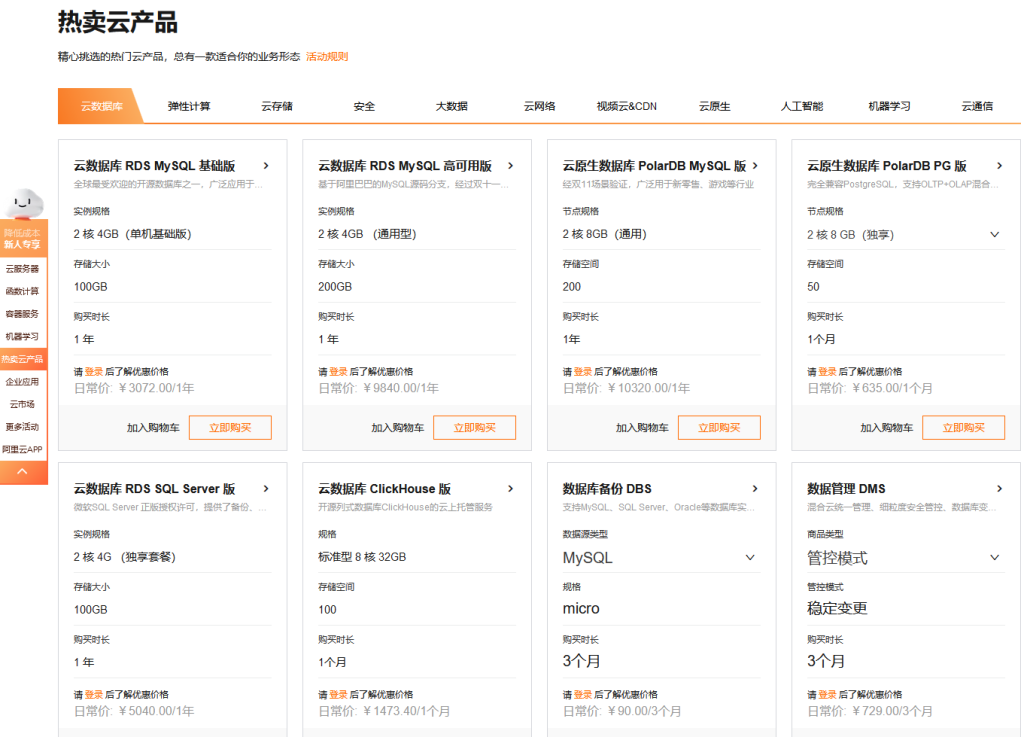Image resolution: width=1024 pixels, height=737 pixels.
Task: Click 登录 link in RDS SQL Server 版 card
Action: (94, 695)
